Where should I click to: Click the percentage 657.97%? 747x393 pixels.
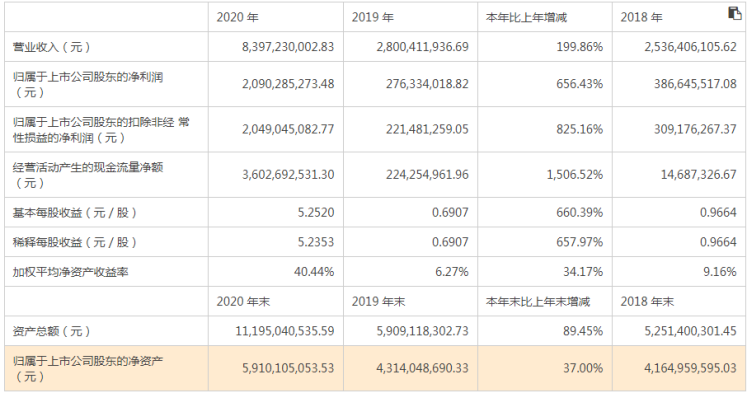(x=579, y=242)
